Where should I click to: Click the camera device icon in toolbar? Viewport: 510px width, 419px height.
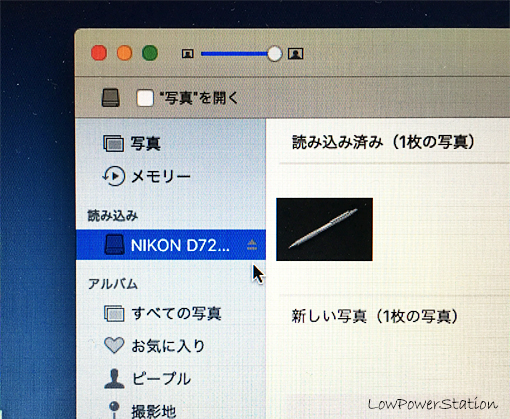[x=111, y=98]
